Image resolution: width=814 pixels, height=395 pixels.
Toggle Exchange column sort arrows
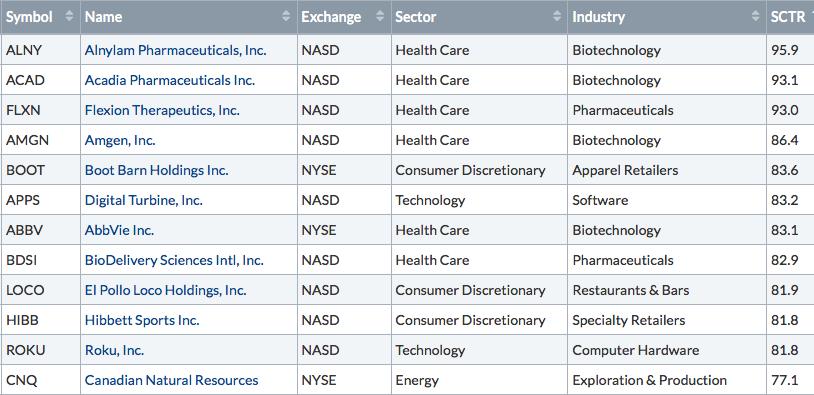380,17
